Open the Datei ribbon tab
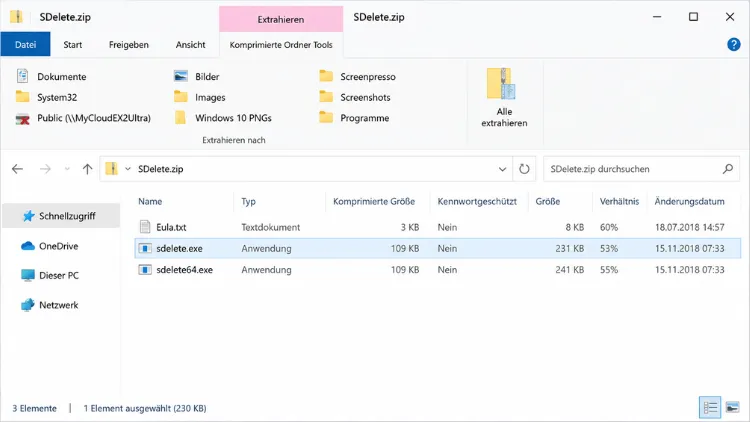 (25, 44)
